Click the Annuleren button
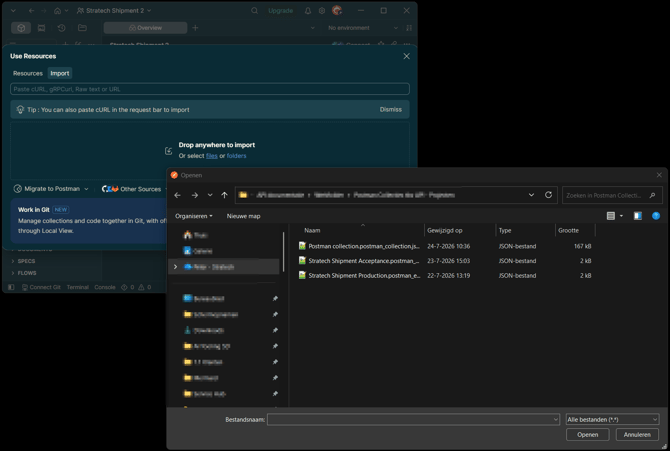Viewport: 670px width, 451px height. pos(637,434)
